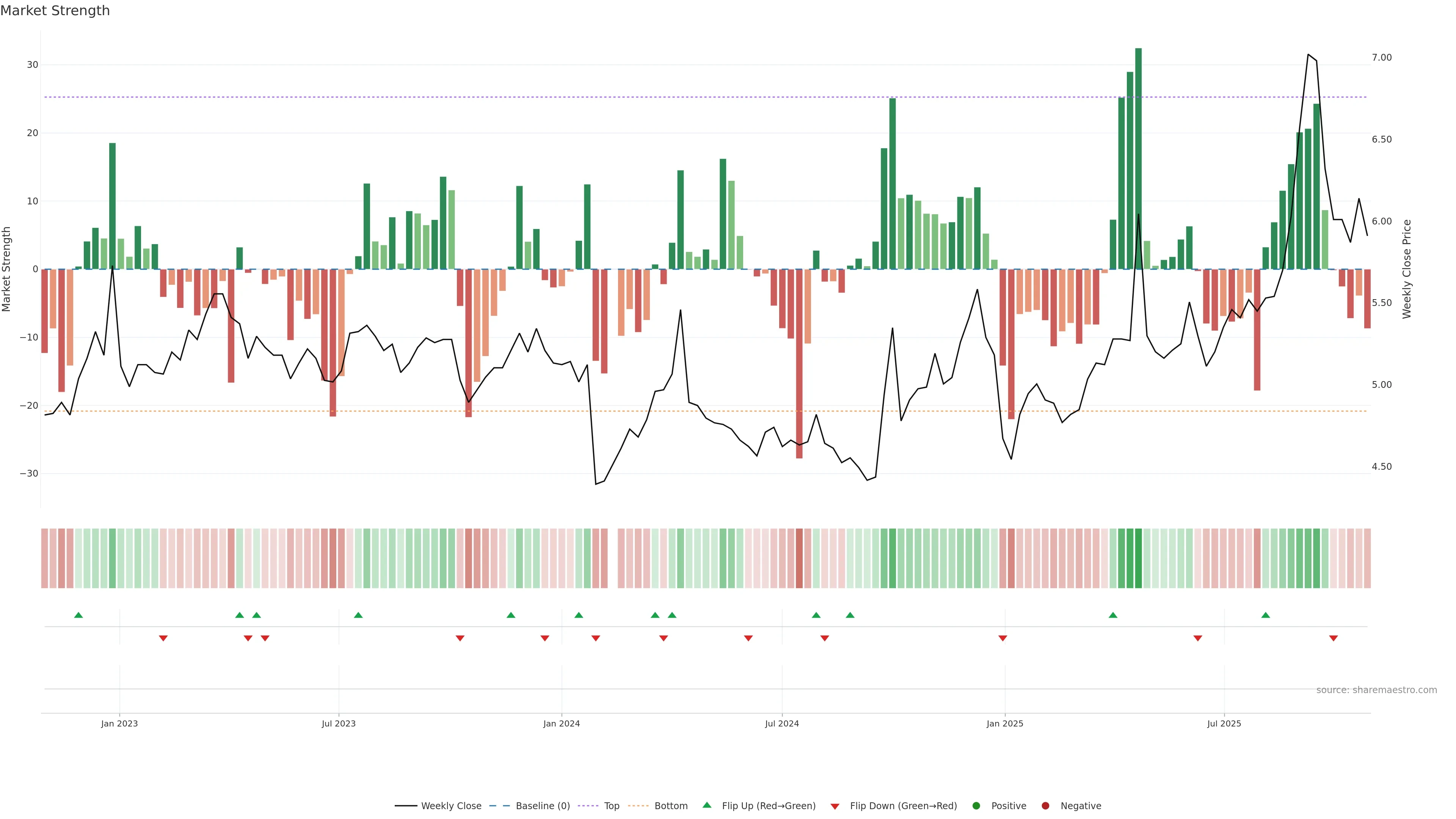Click the Market Strength chart title
The width and height of the screenshot is (1456, 819).
tap(55, 11)
